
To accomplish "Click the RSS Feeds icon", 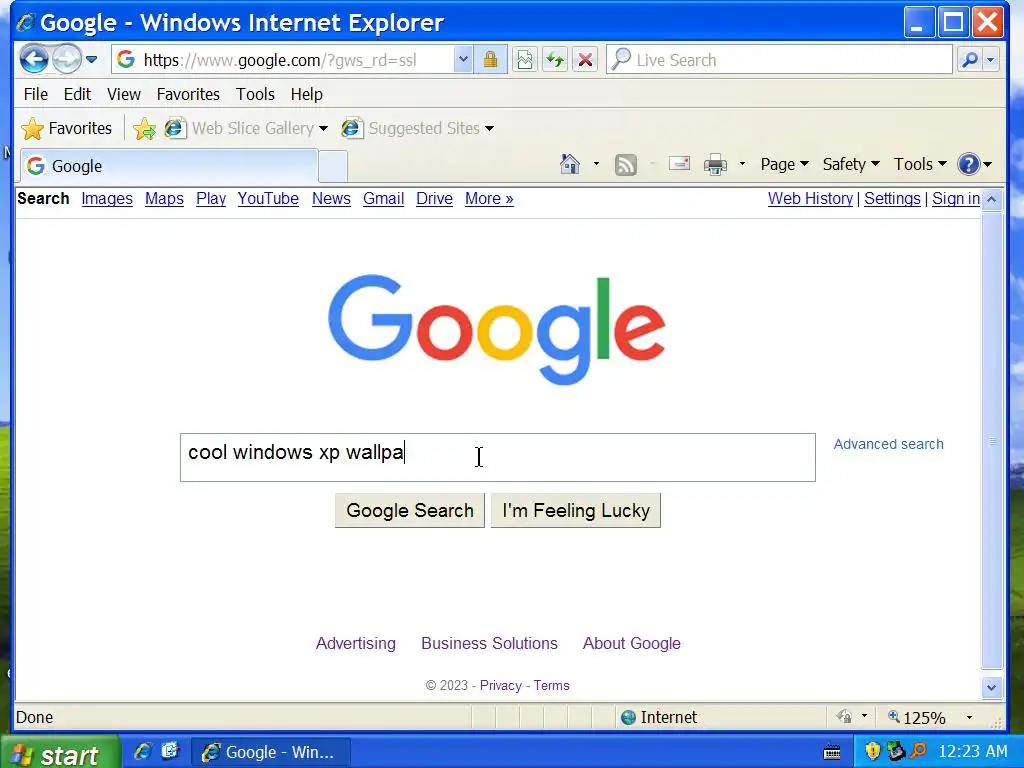I will coord(626,164).
